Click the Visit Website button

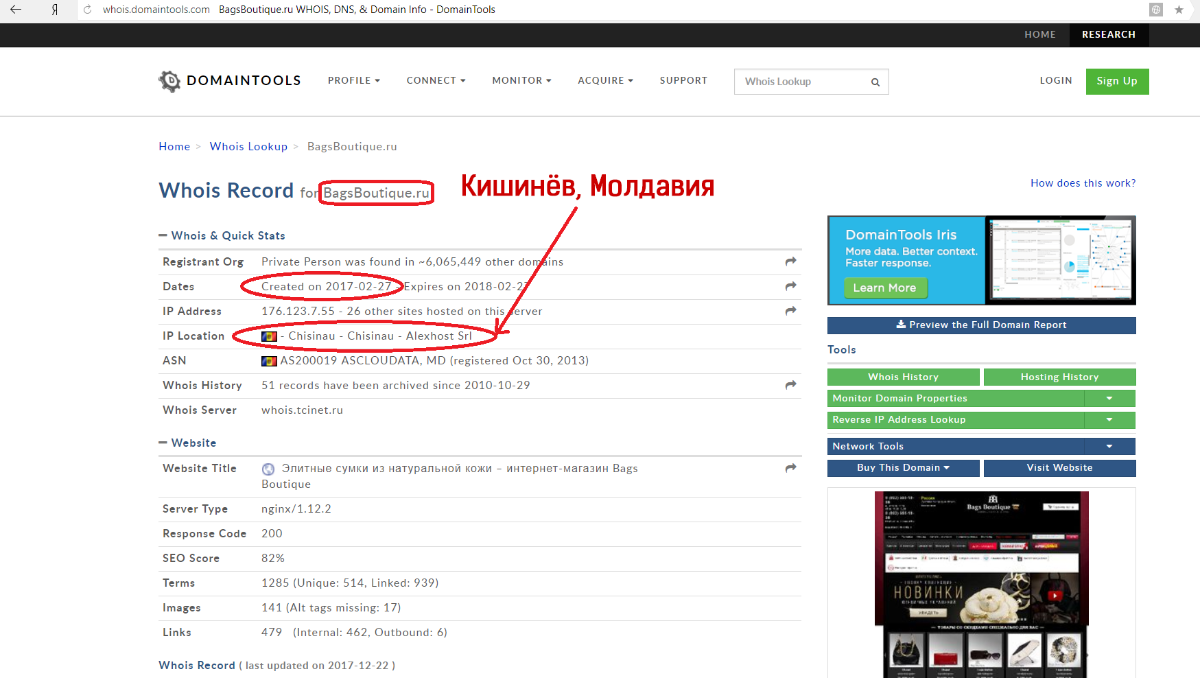(x=1060, y=468)
